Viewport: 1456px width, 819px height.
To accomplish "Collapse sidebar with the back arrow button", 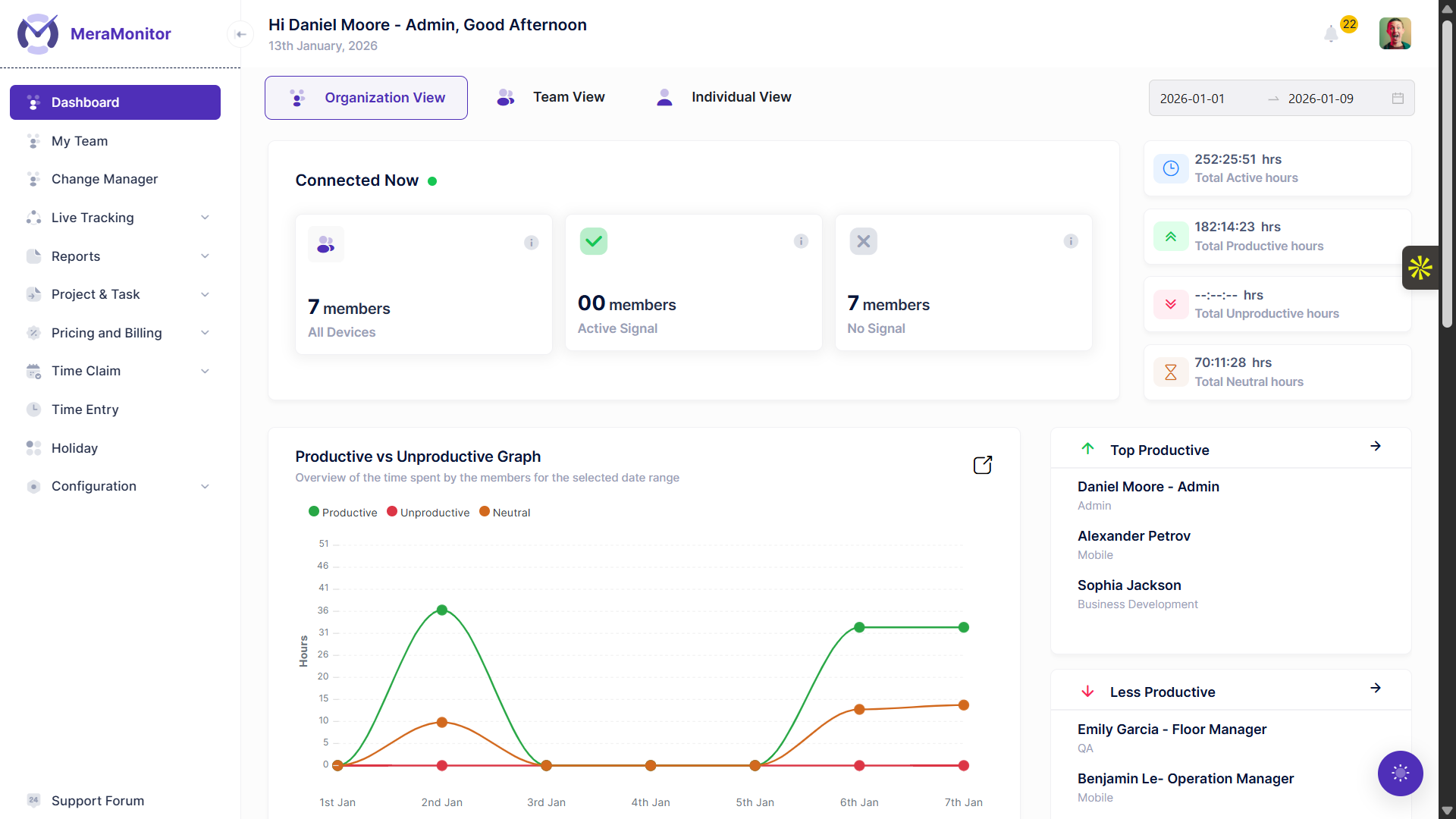I will (240, 34).
